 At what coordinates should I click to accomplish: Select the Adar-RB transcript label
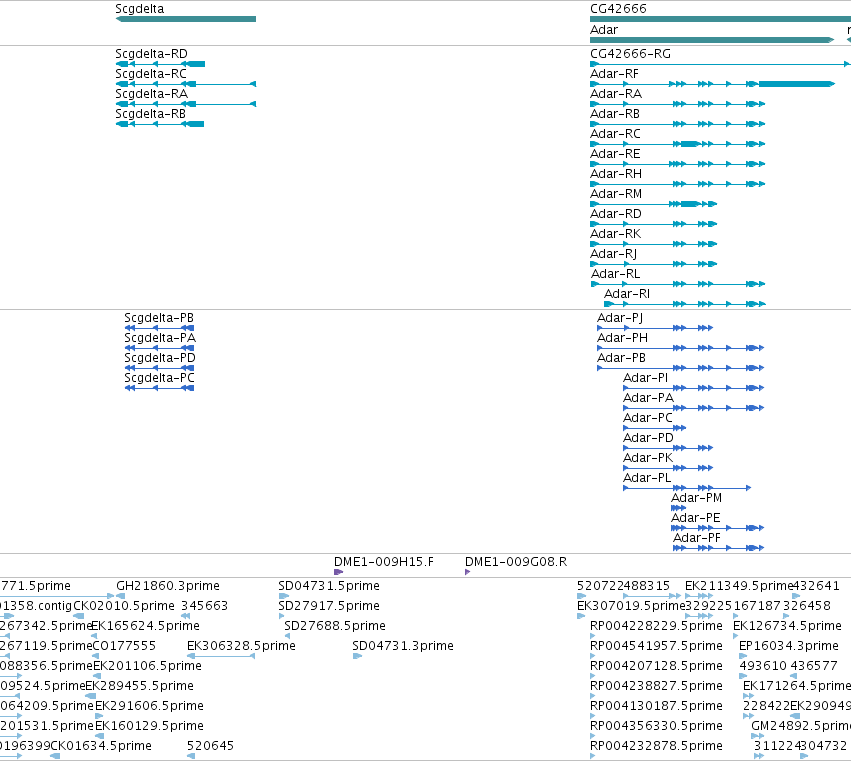point(614,114)
